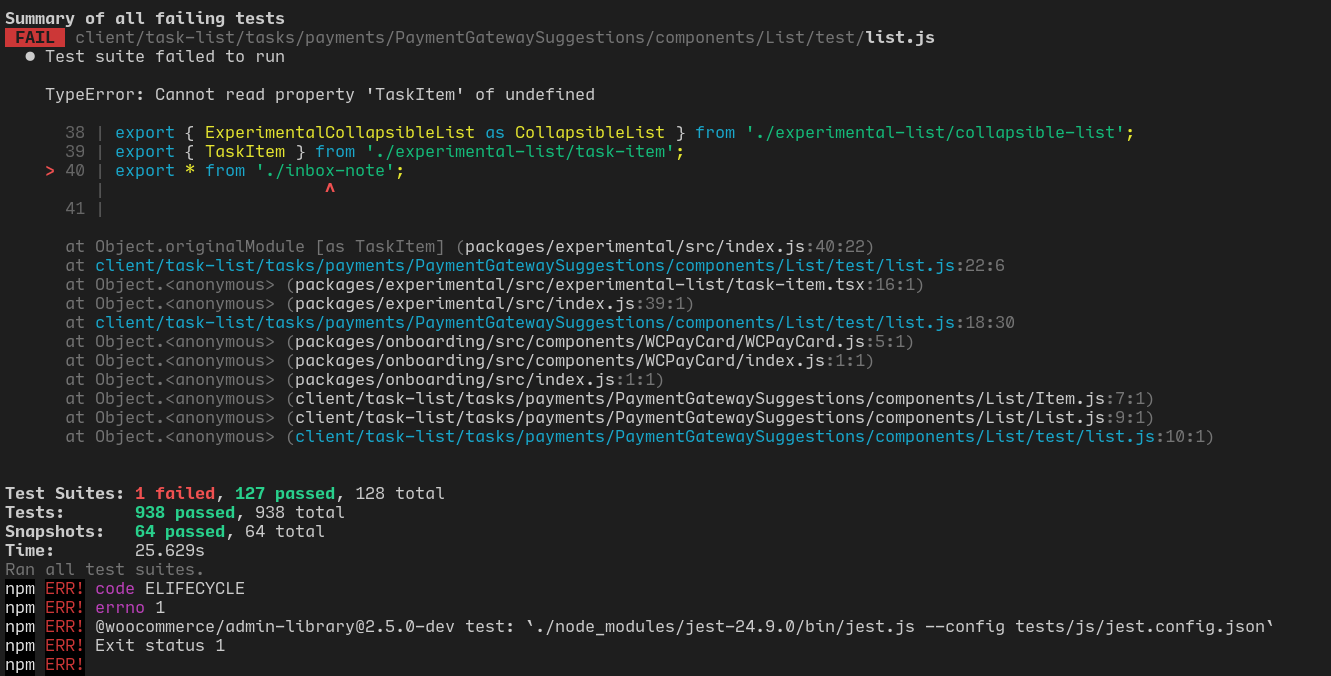The image size is (1331, 676).
Task: Click the 'Summary of all failing tests' heading
Action: pos(145,18)
